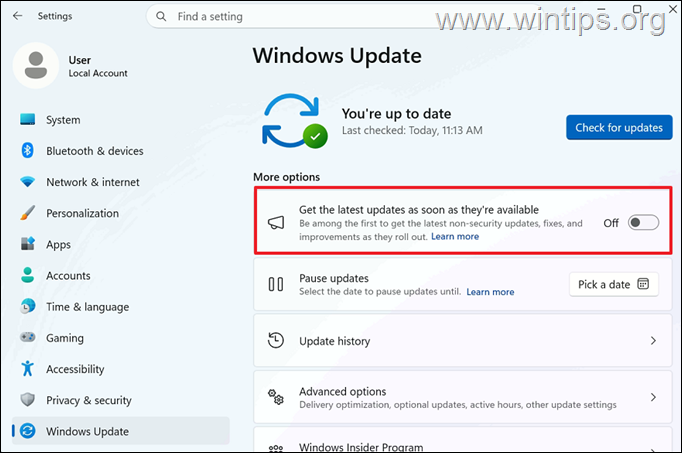
Task: Open the Pick a date dropdown
Action: [614, 284]
